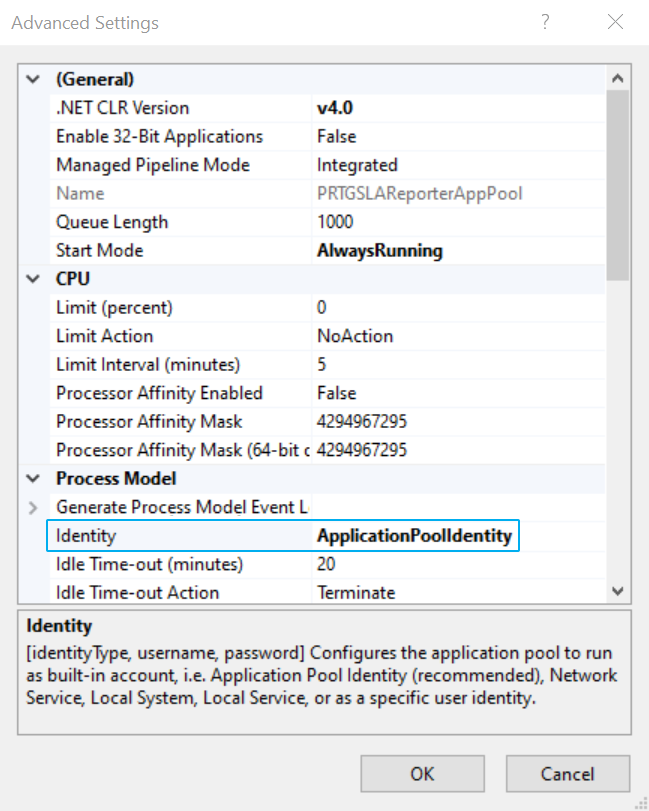
Task: Click the Advanced Settings title text
Action: pos(85,23)
